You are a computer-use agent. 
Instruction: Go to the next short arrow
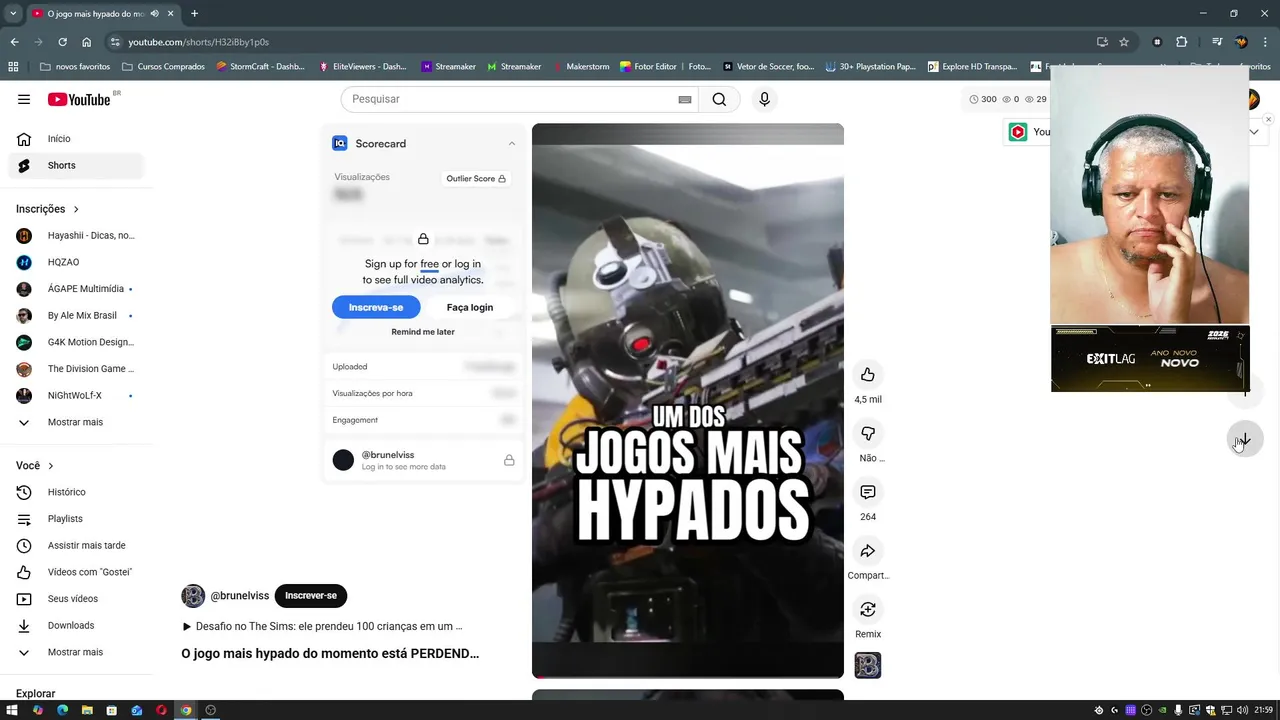point(1245,440)
